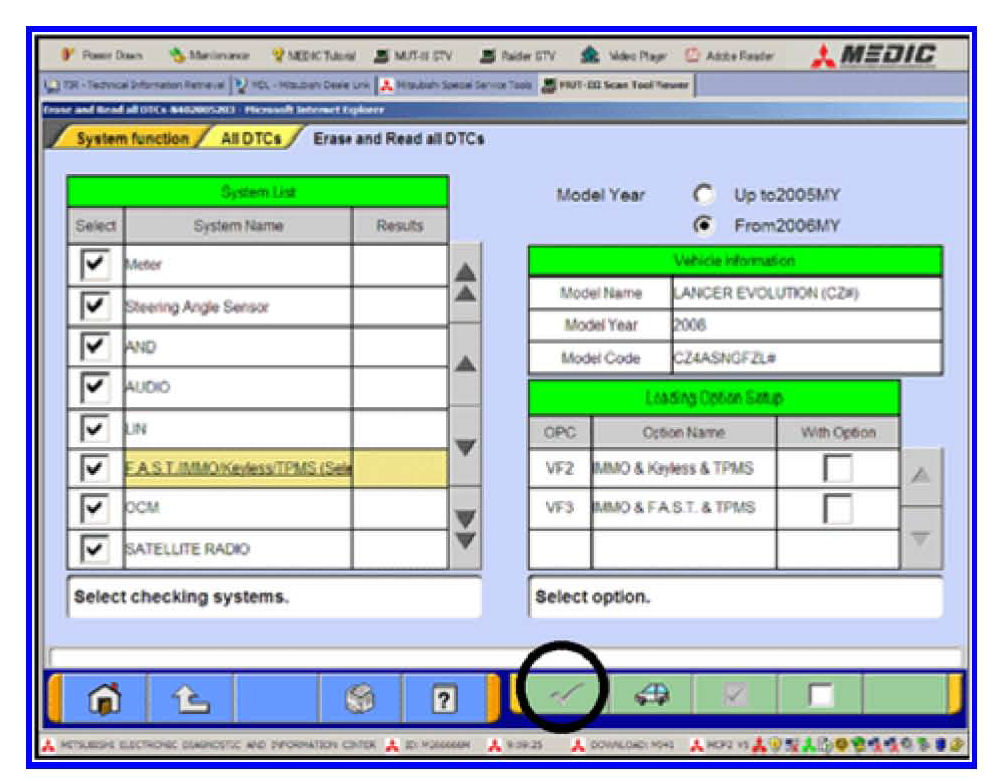Select the Up to2005MY radio button
994x781 pixels.
click(701, 196)
